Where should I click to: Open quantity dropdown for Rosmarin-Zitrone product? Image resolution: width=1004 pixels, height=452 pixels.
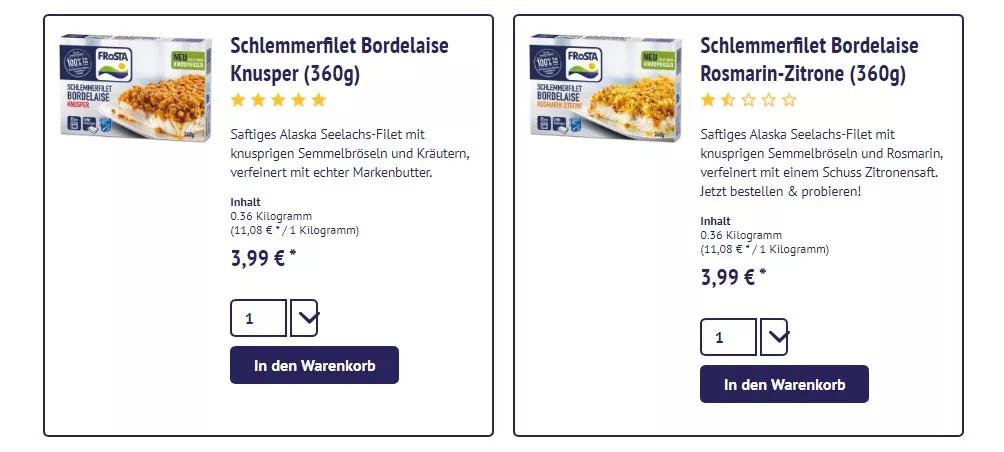click(x=774, y=337)
